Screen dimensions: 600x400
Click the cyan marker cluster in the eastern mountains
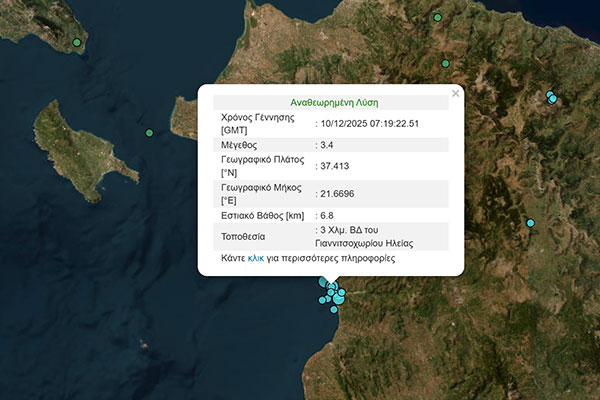pyautogui.click(x=551, y=97)
